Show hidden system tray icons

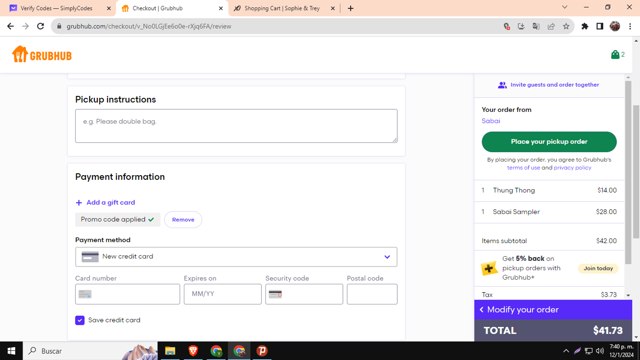566,351
